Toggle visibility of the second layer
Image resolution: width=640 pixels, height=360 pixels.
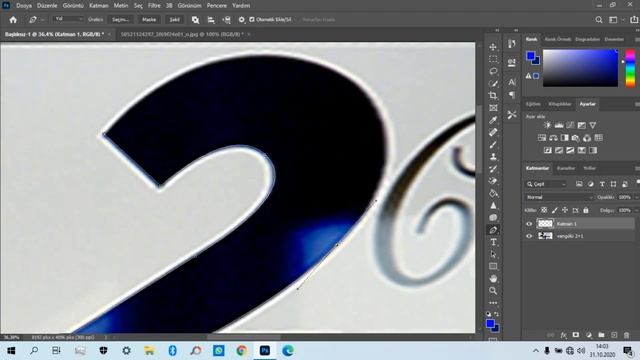(x=529, y=236)
